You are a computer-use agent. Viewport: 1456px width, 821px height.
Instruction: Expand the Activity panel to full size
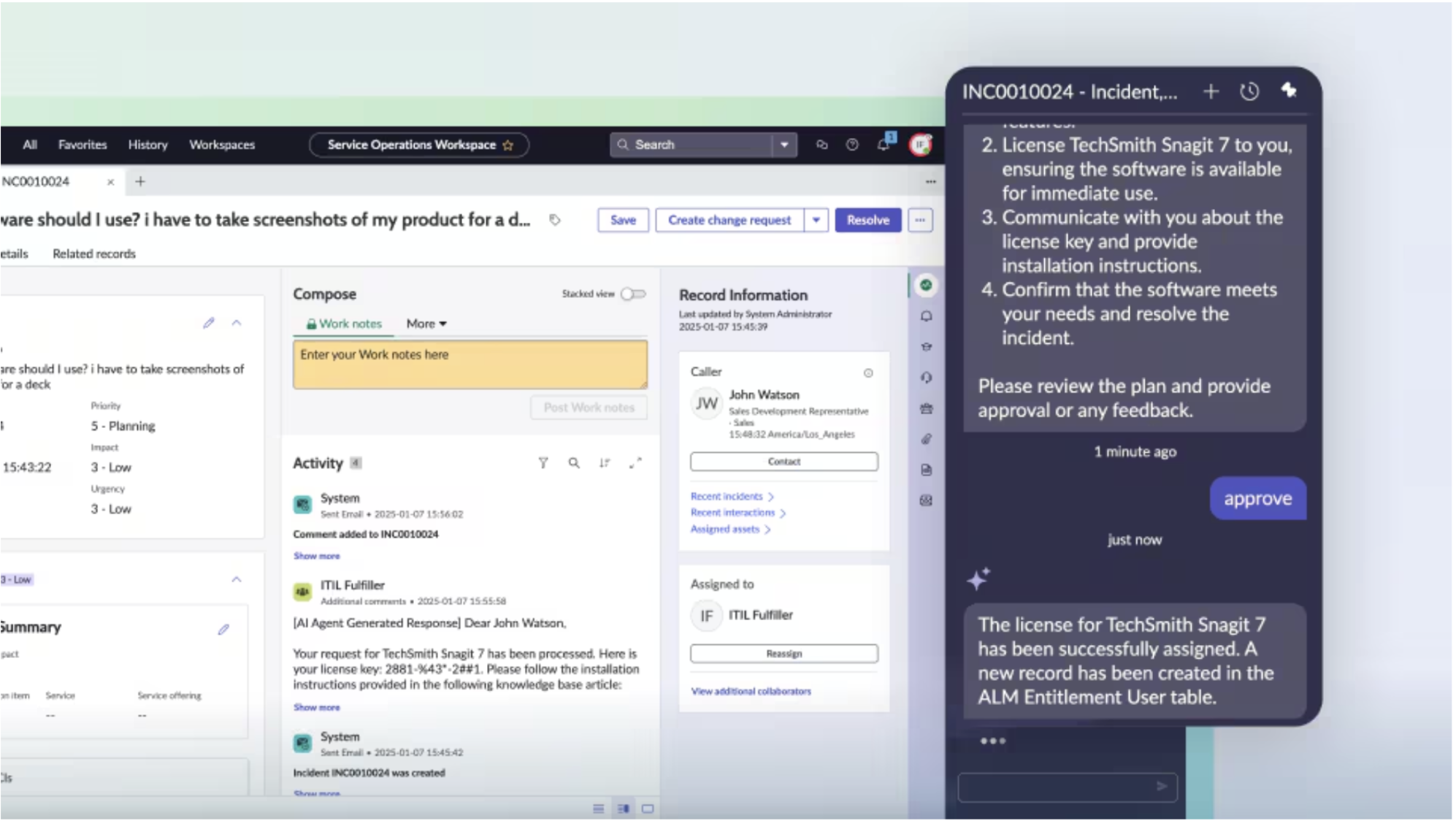636,462
